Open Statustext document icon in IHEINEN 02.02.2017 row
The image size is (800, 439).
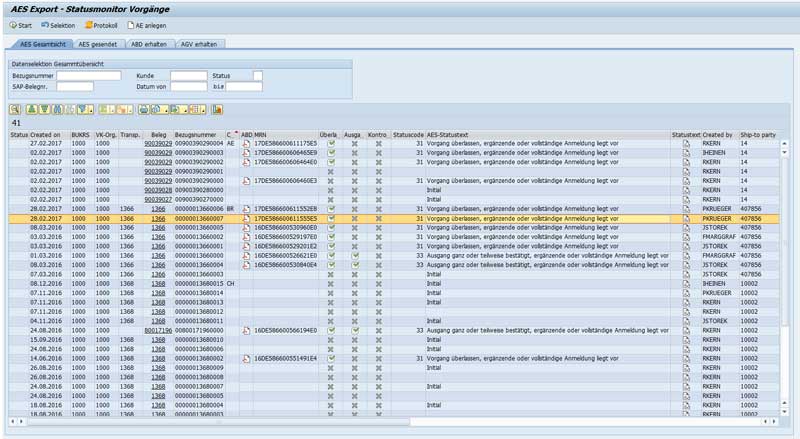tap(686, 153)
